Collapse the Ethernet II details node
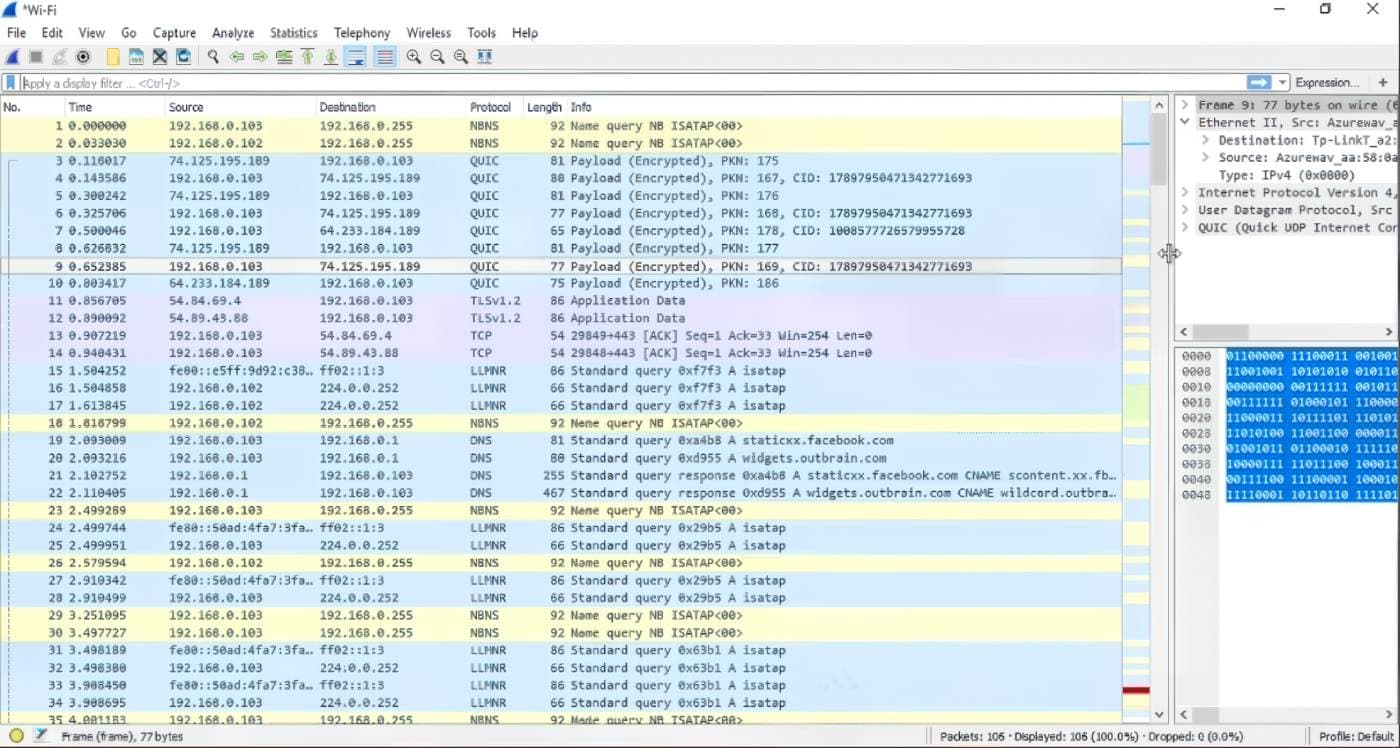1400x748 pixels. coord(1185,122)
